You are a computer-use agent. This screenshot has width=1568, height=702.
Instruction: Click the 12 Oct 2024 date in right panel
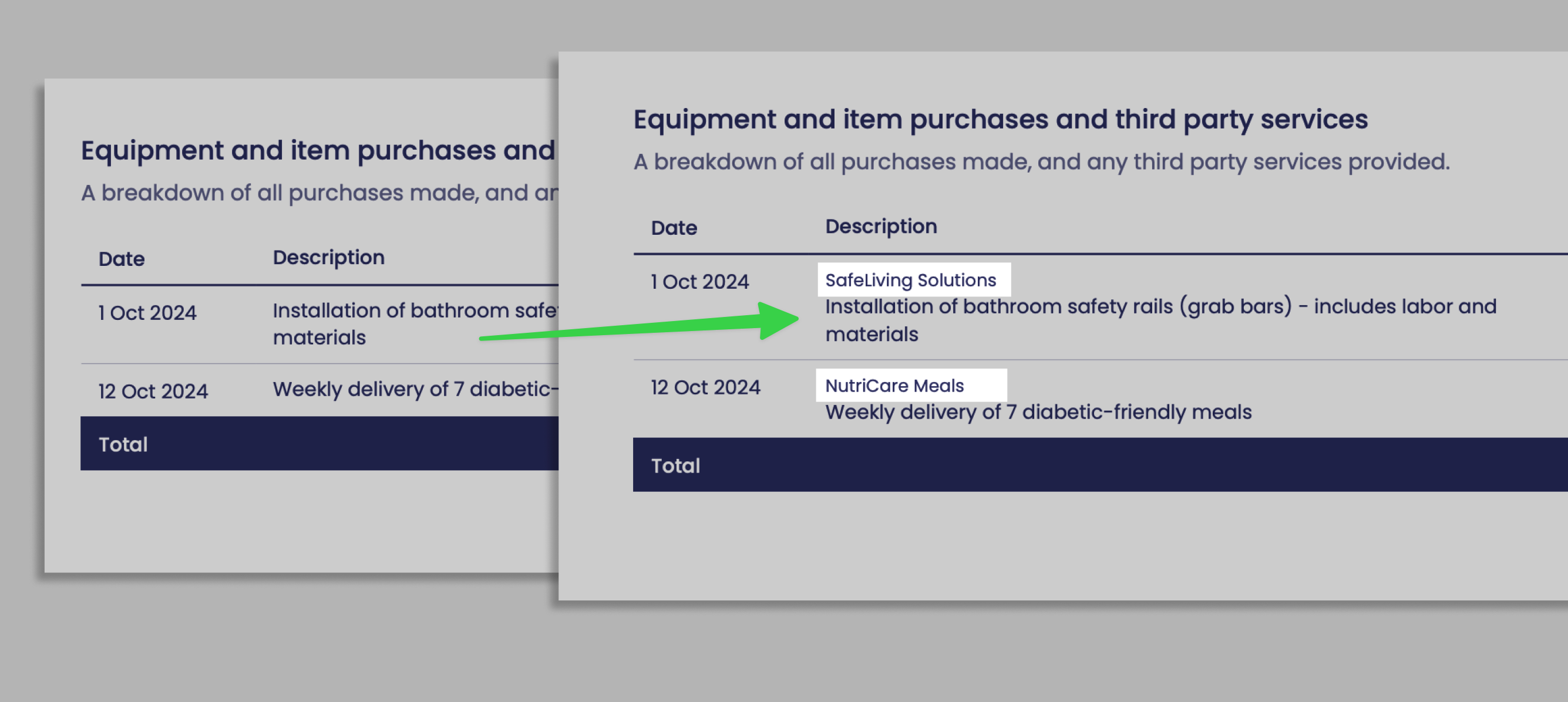(705, 387)
